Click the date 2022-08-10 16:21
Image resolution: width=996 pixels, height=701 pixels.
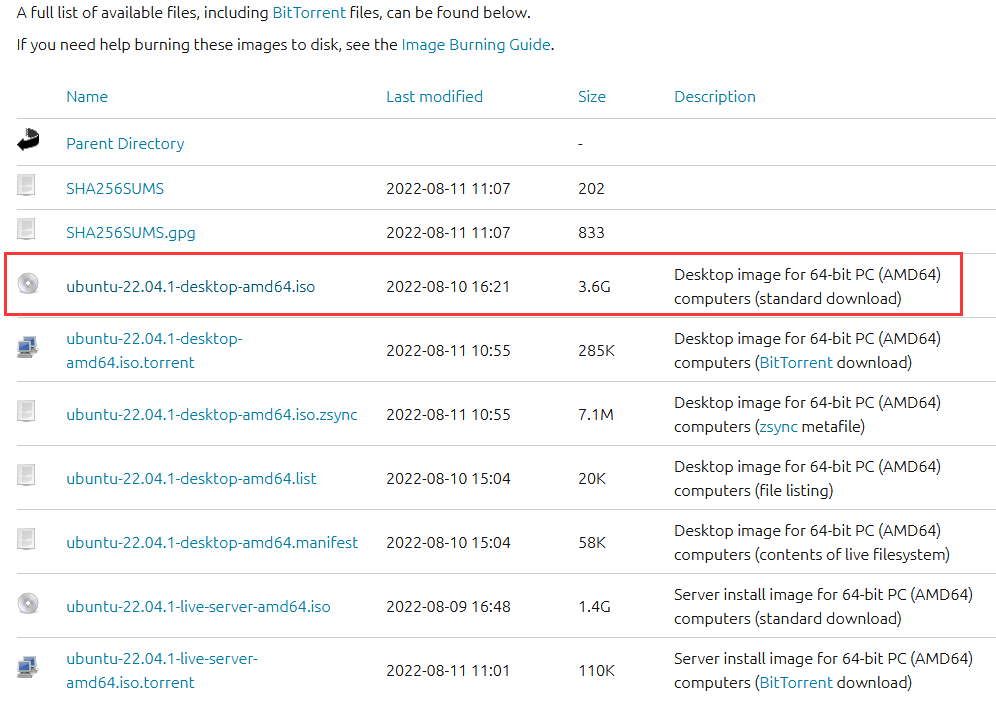(x=448, y=286)
